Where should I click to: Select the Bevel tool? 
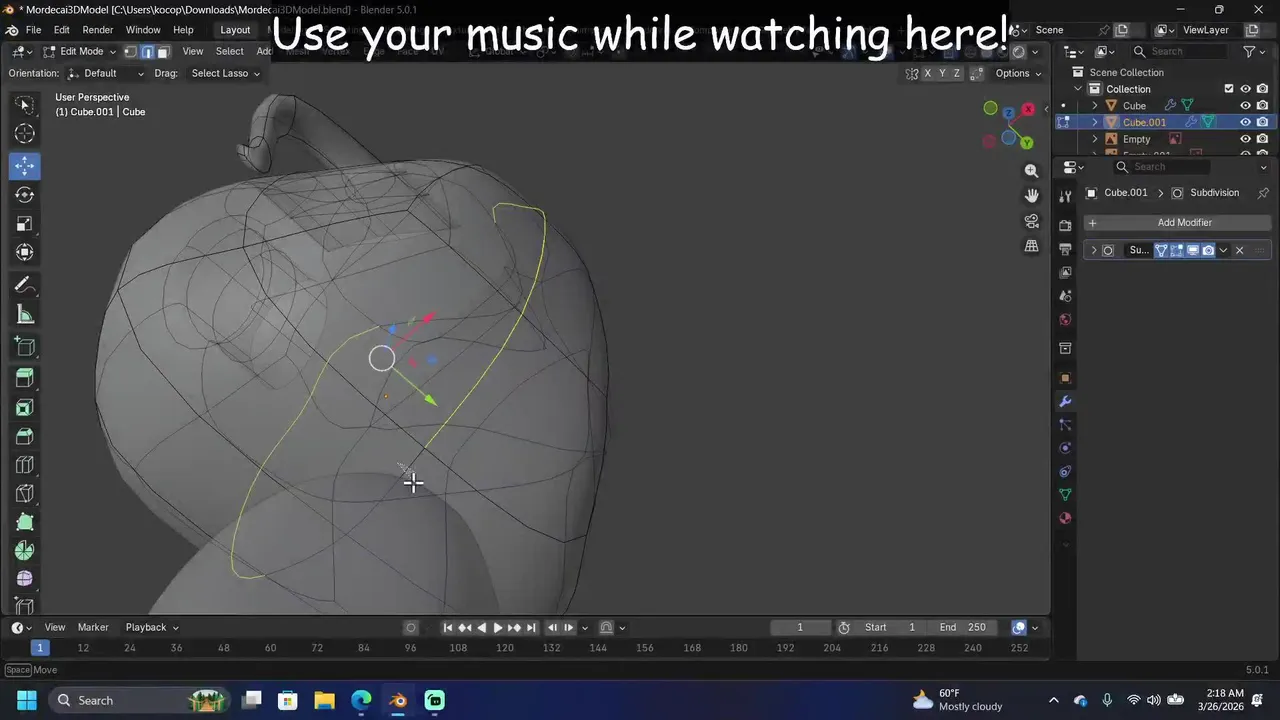pos(25,436)
